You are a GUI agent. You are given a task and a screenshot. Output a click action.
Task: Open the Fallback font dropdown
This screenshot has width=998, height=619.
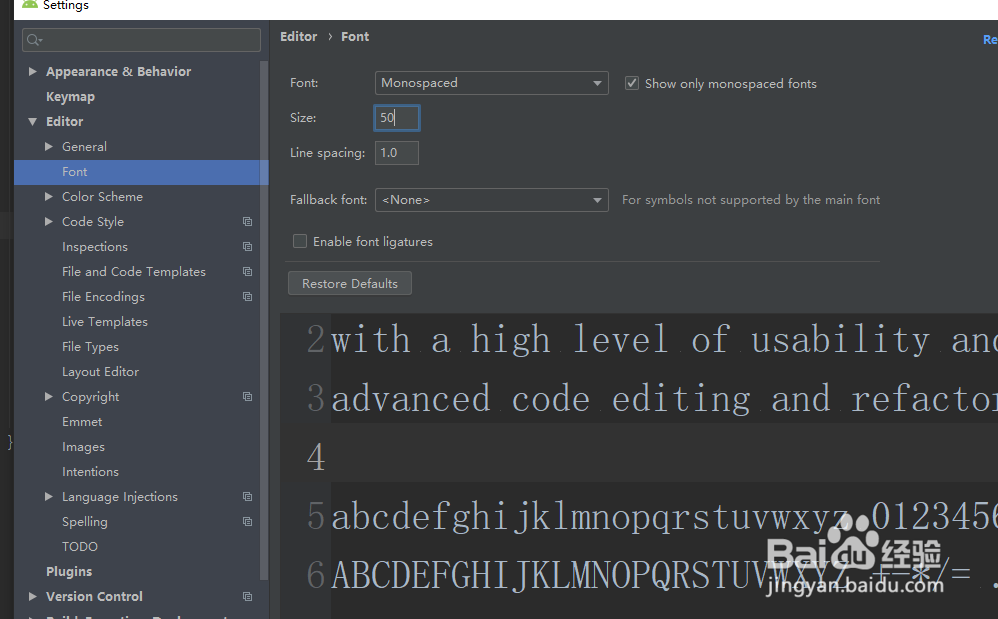[491, 200]
